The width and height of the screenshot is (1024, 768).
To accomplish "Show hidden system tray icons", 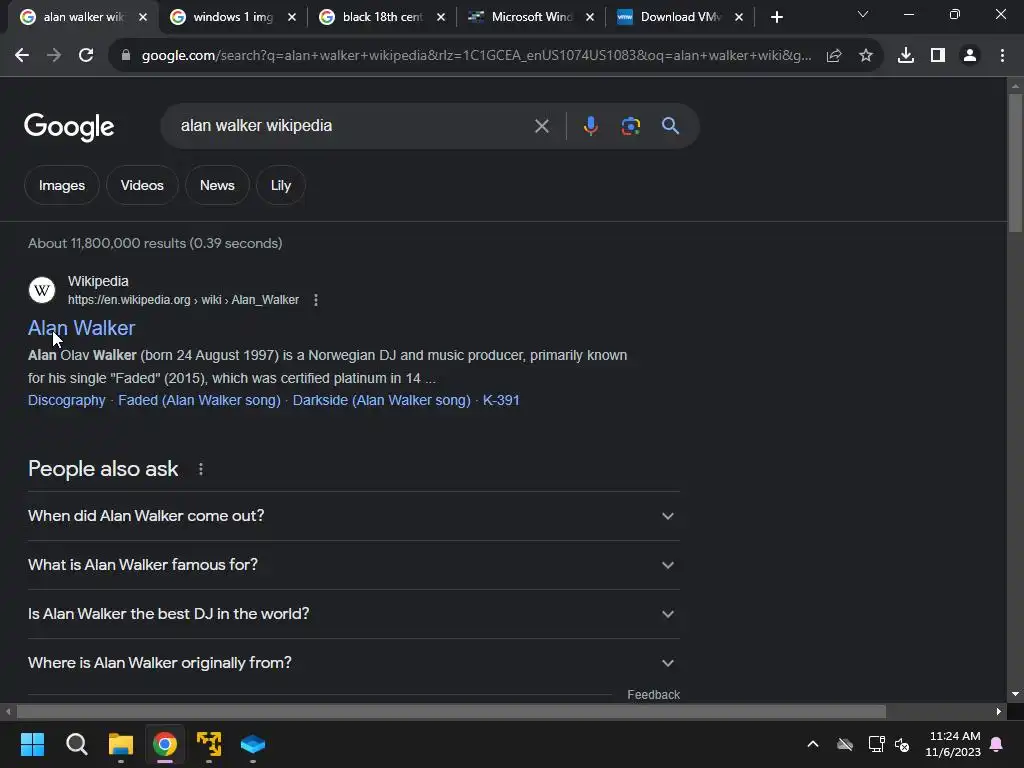I will [x=813, y=744].
